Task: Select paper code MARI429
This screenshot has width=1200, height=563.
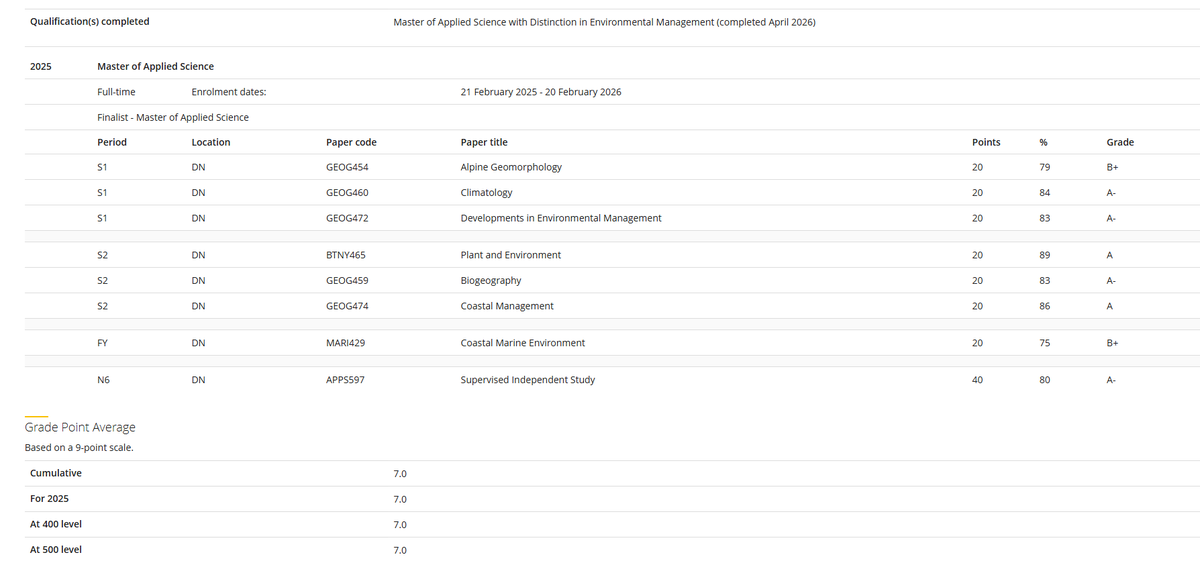Action: click(x=346, y=343)
